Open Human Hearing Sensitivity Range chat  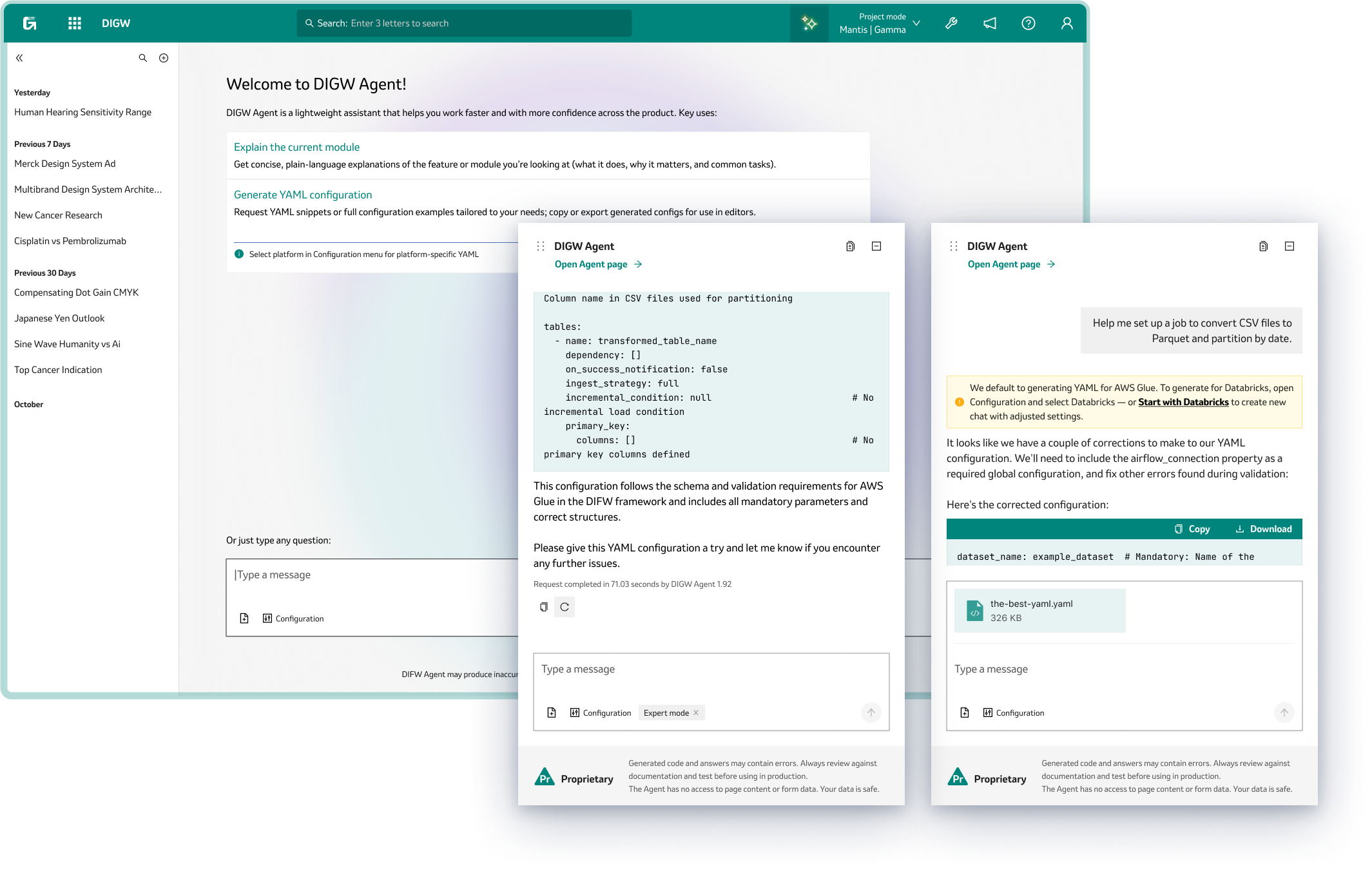coord(82,112)
